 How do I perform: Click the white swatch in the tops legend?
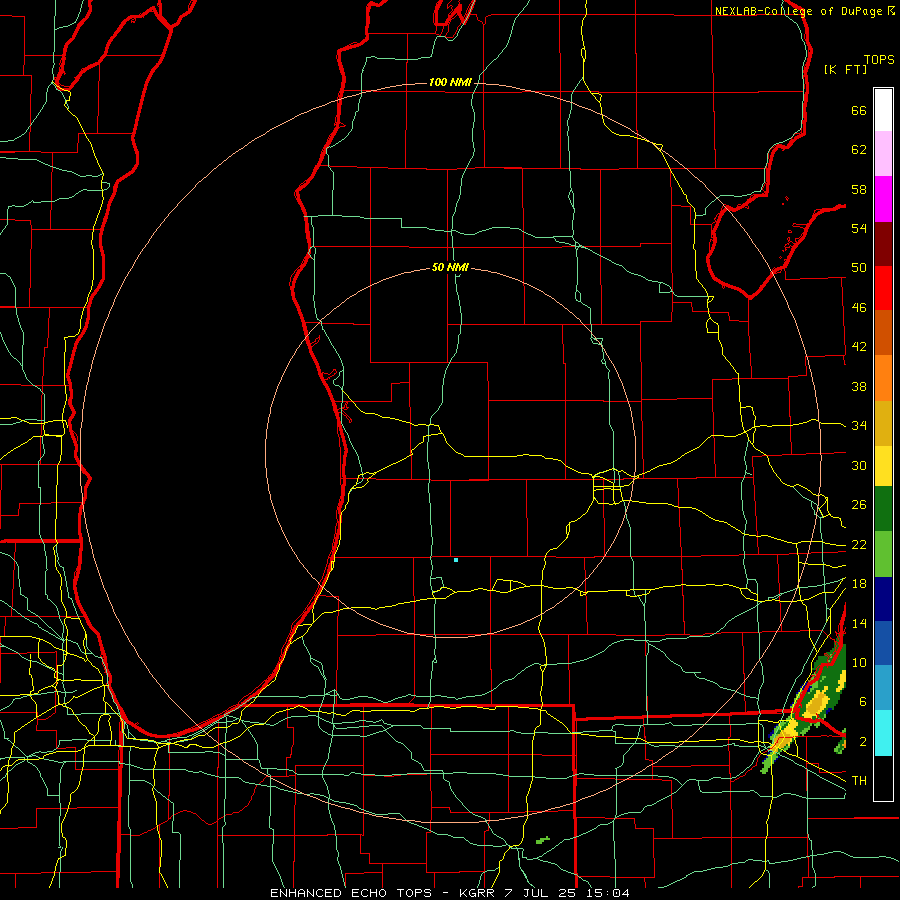coord(883,110)
